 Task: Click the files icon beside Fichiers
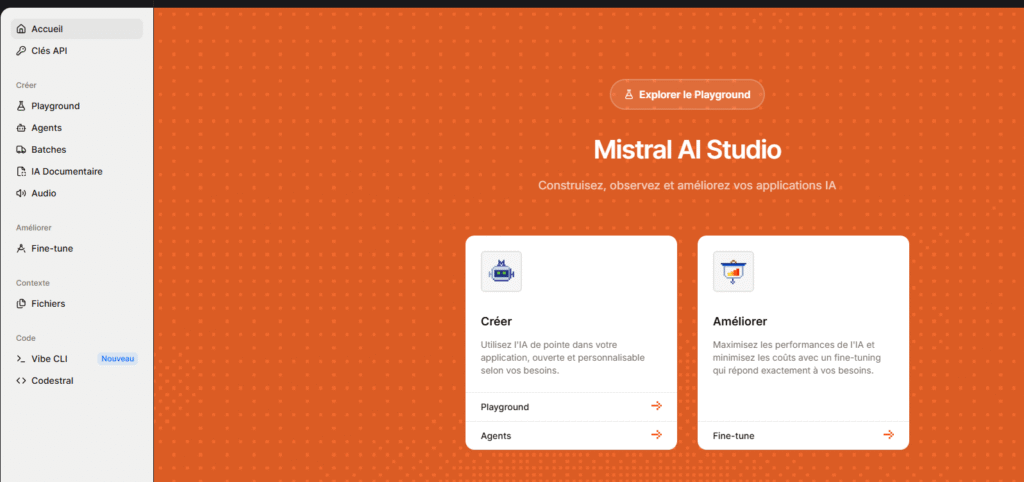pos(21,304)
